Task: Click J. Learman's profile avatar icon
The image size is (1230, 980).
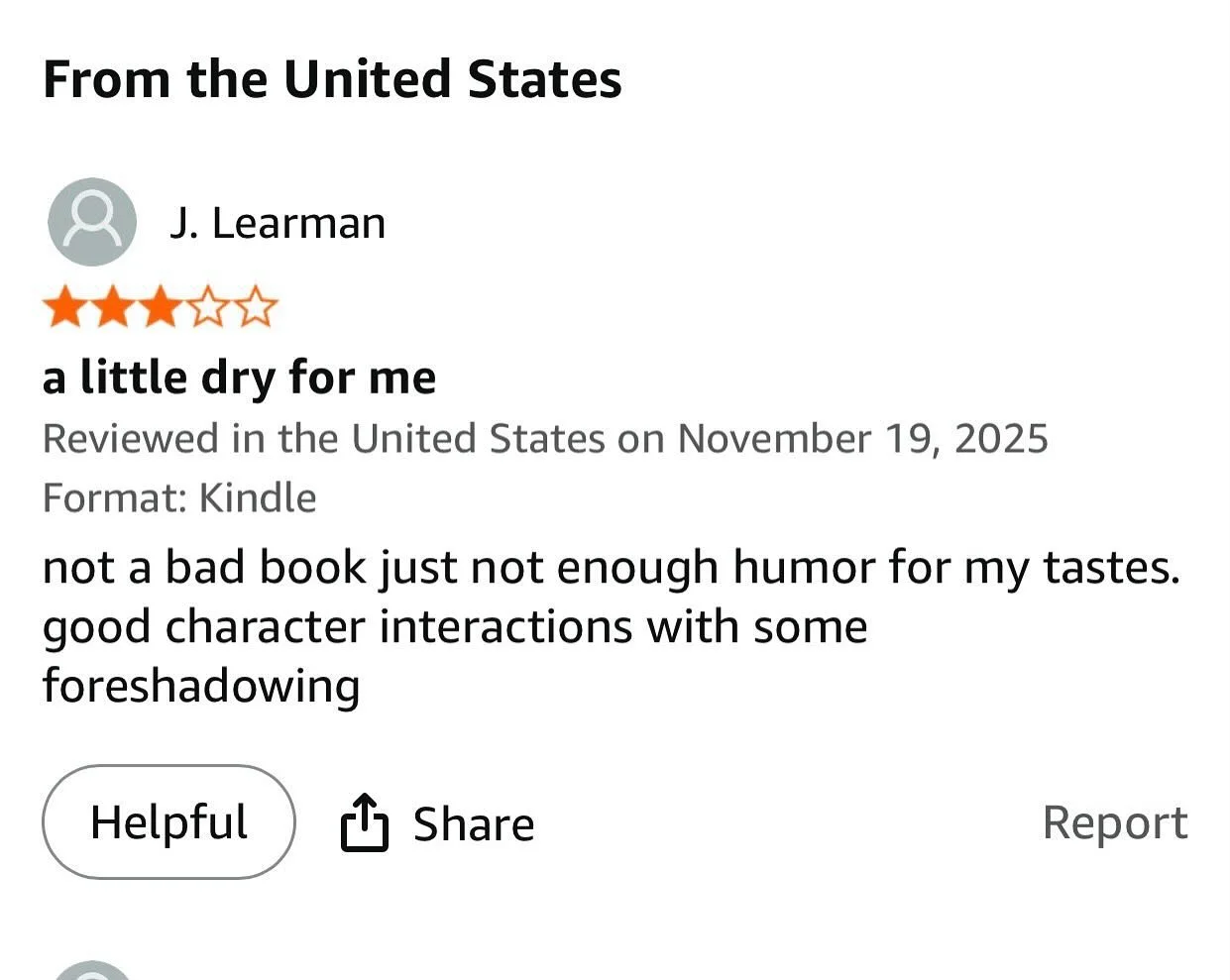Action: (x=91, y=222)
